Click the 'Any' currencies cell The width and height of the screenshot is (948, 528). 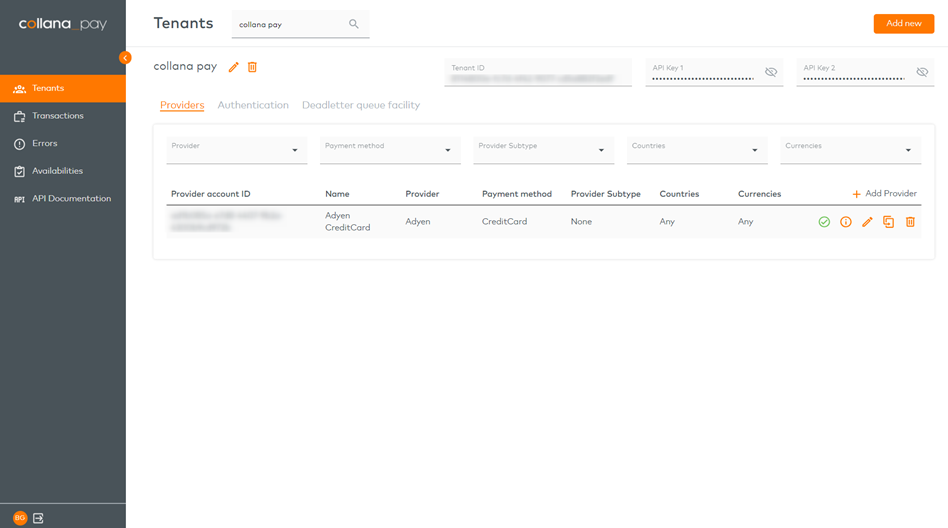coord(745,221)
